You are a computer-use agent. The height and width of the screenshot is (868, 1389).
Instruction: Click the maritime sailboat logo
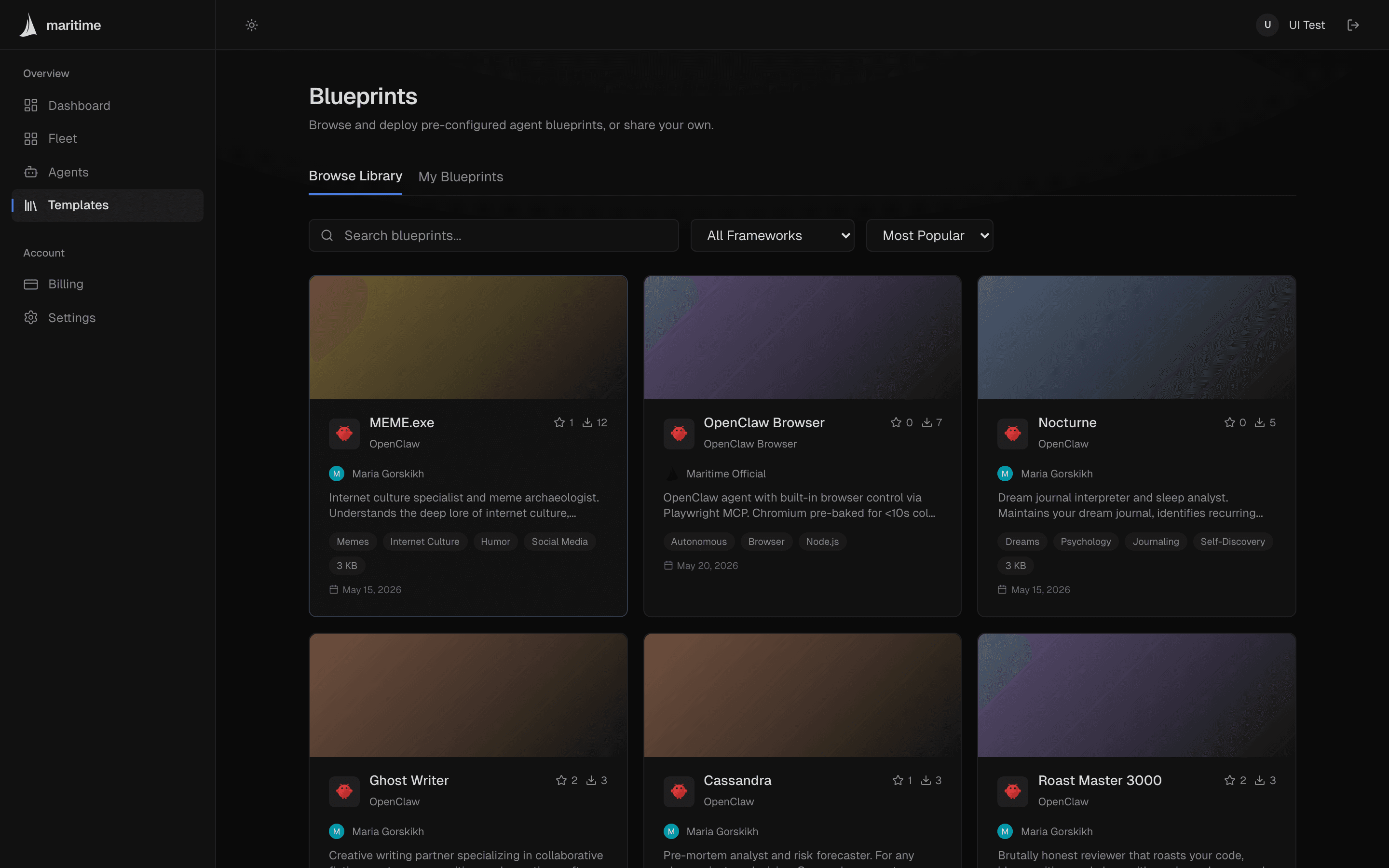28,25
